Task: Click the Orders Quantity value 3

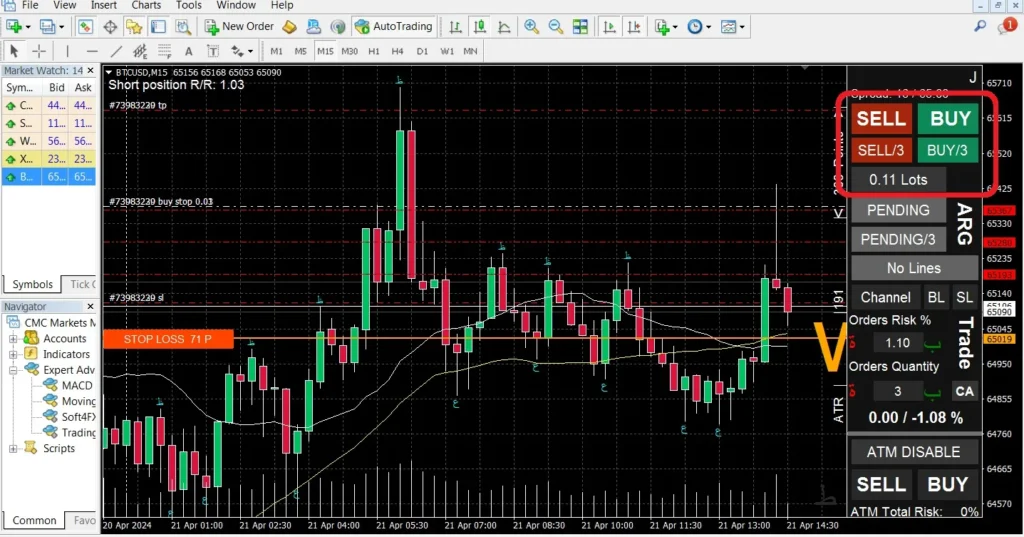Action: [897, 391]
